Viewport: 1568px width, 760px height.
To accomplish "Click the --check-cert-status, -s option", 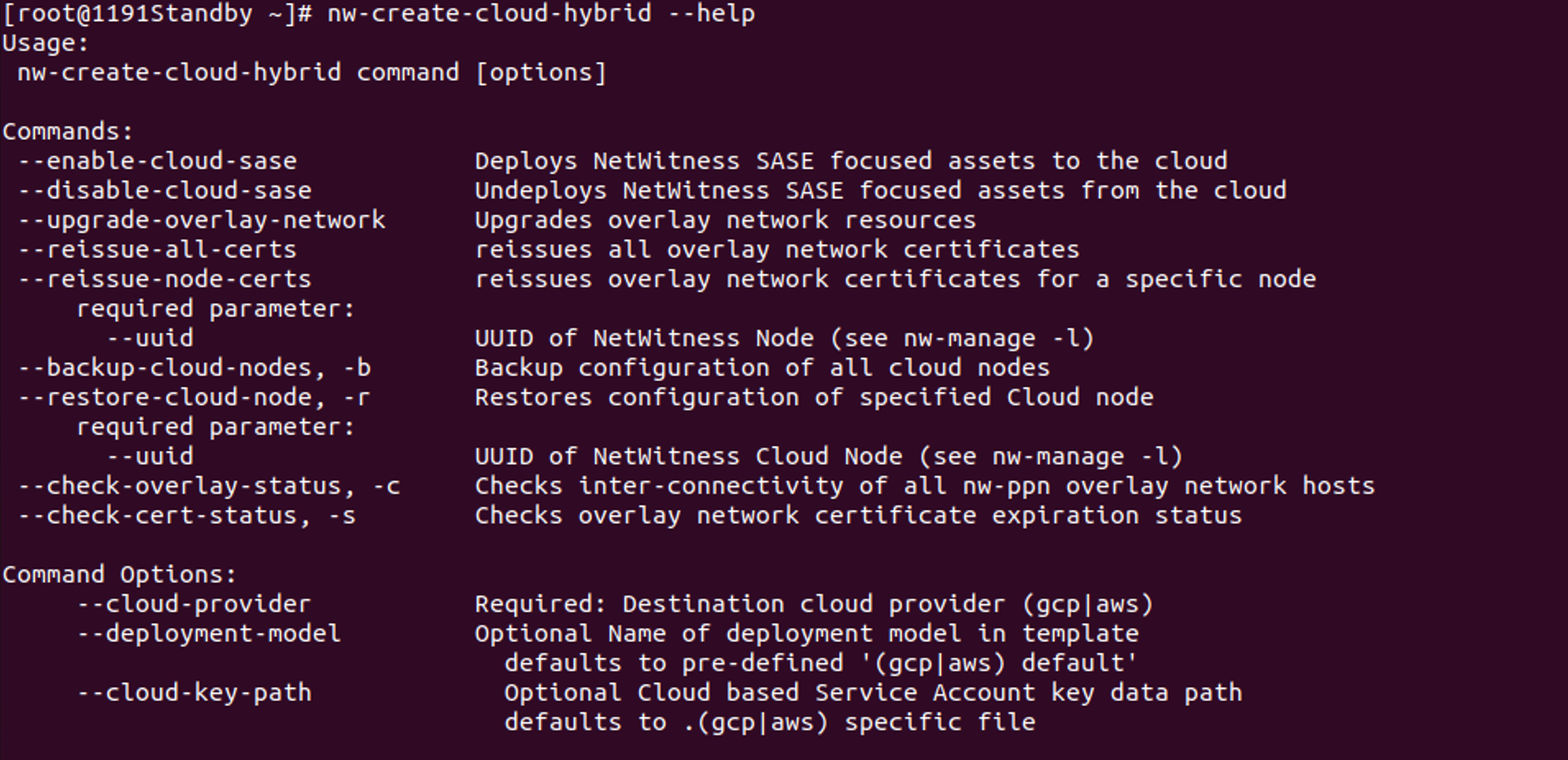I will (187, 516).
